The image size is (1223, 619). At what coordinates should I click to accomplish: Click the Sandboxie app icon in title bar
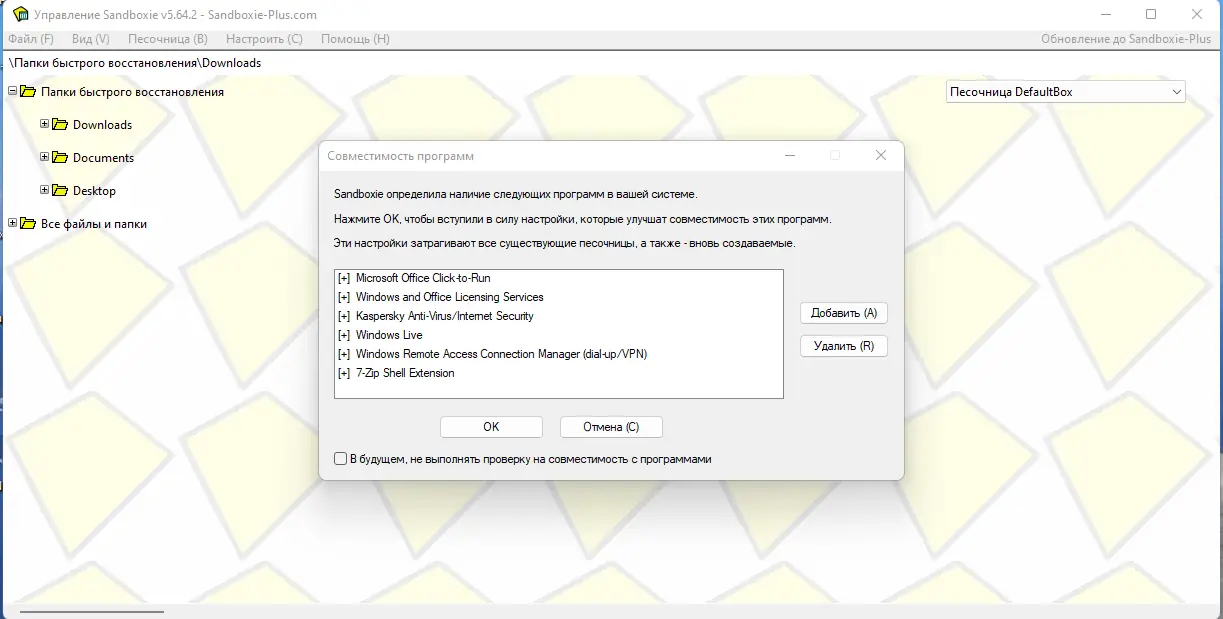pos(20,14)
